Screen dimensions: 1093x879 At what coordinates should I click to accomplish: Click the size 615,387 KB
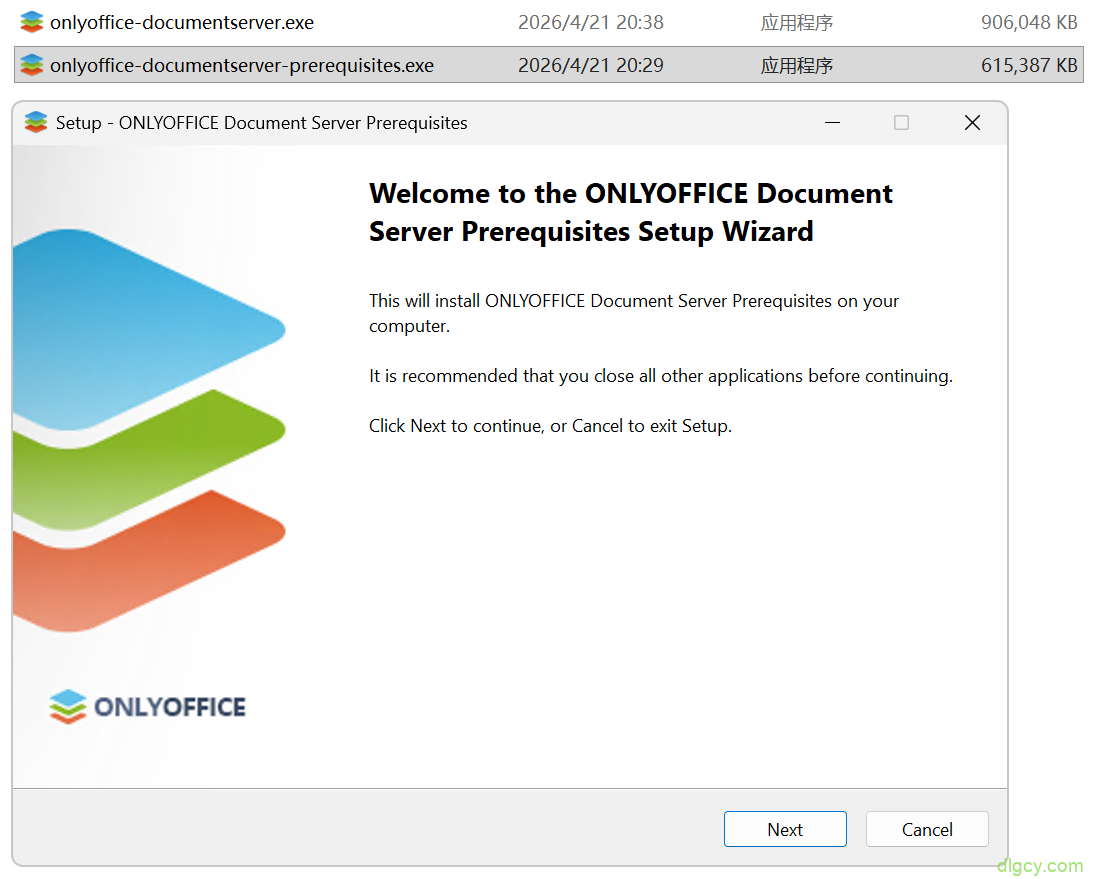point(1029,65)
